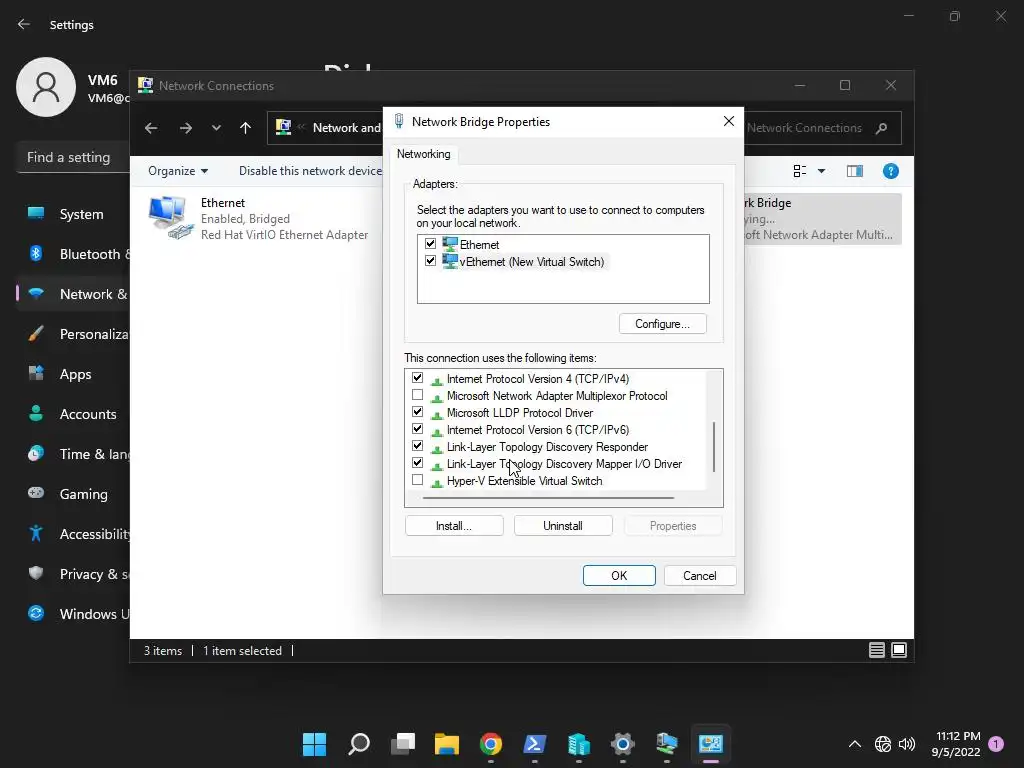Open Time & language settings

(x=73, y=454)
